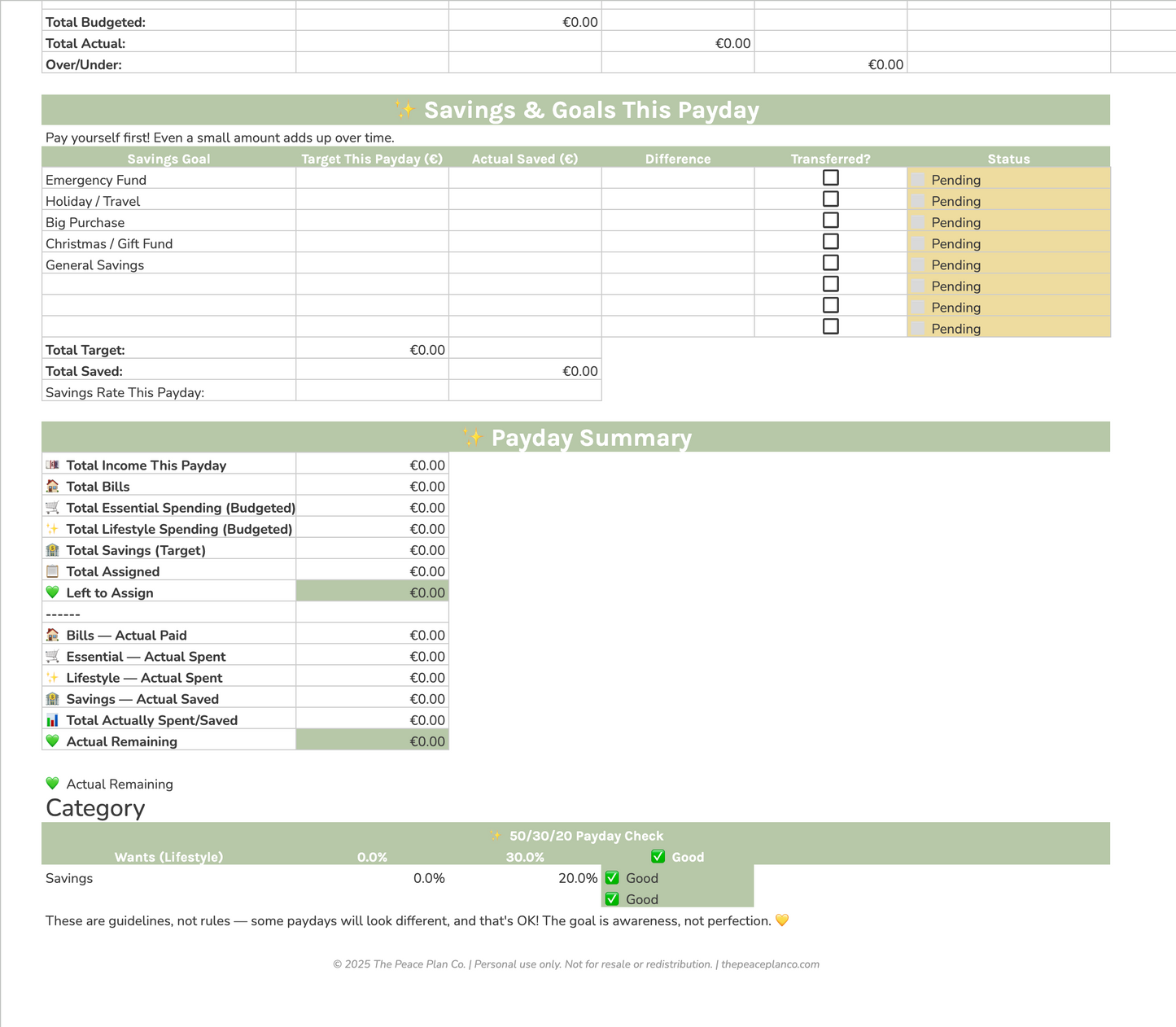The image size is (1176, 1027).
Task: Select the Wants (Lifestyle) label
Action: 168,856
